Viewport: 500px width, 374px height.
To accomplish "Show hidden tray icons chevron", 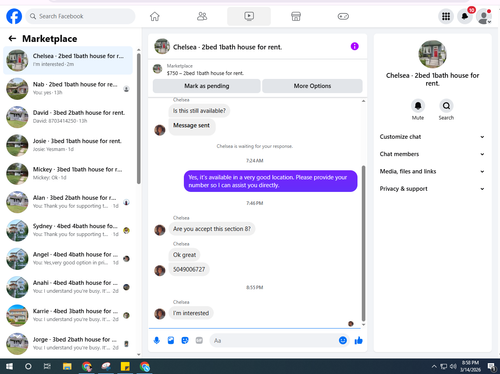I will 434,367.
